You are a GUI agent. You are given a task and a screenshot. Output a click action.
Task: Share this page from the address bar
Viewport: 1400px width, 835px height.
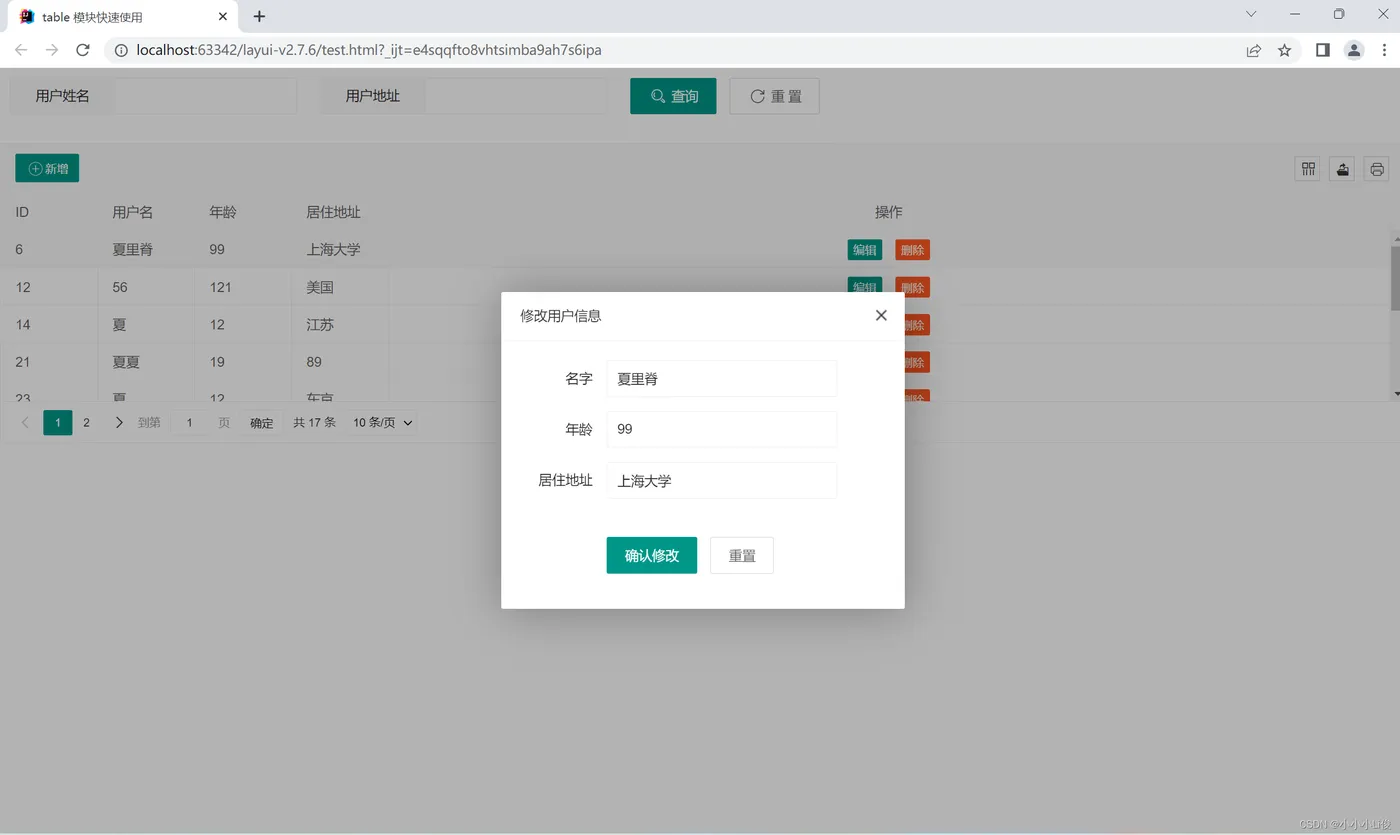click(1253, 50)
